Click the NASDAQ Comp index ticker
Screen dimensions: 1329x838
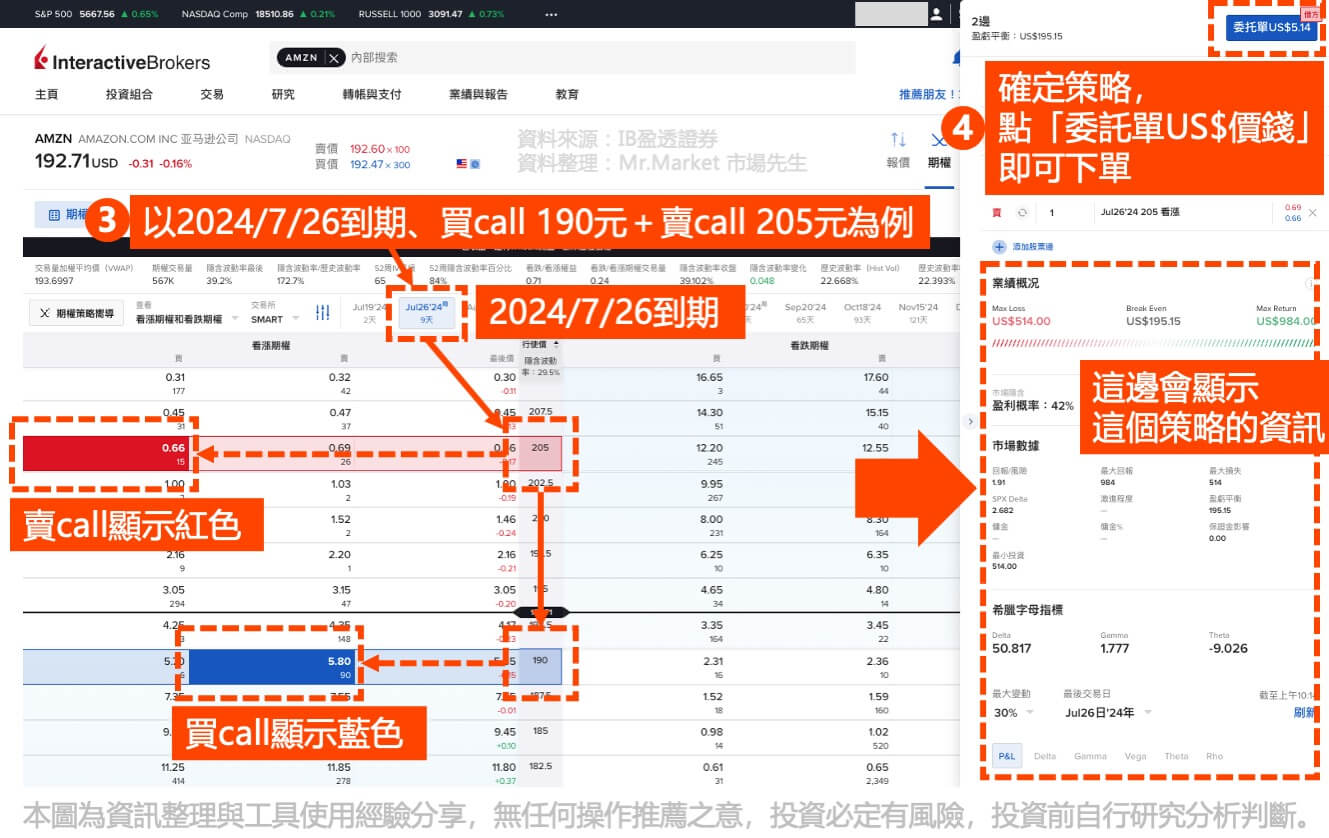click(258, 15)
